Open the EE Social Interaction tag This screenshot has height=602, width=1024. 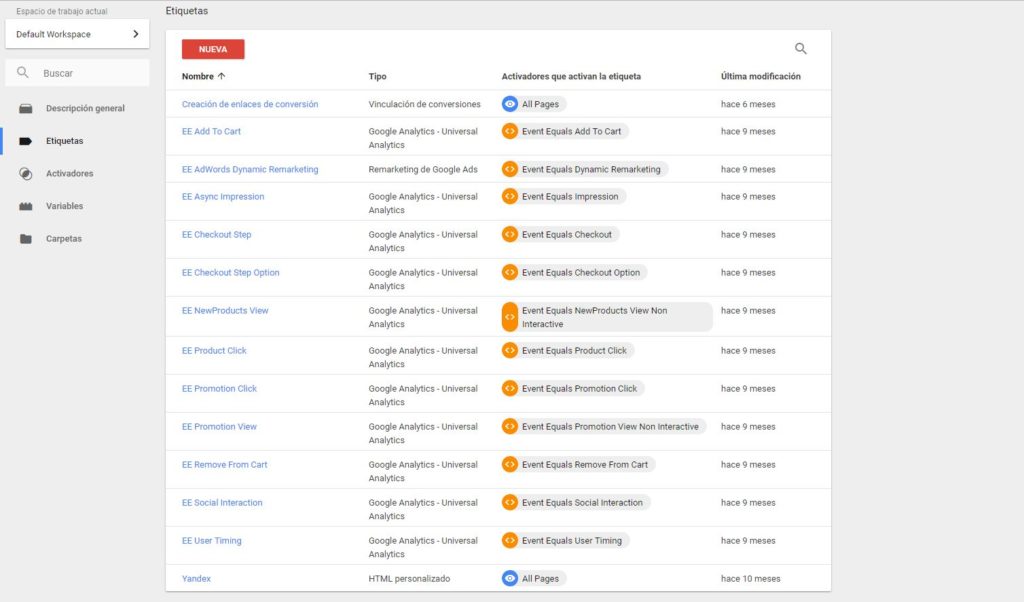point(222,502)
